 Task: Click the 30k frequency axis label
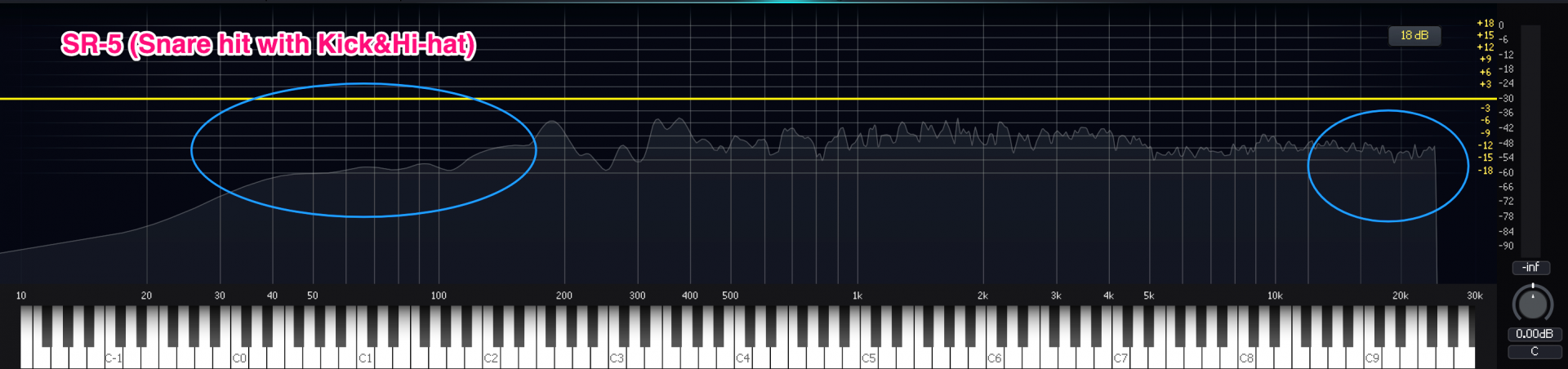click(1475, 296)
